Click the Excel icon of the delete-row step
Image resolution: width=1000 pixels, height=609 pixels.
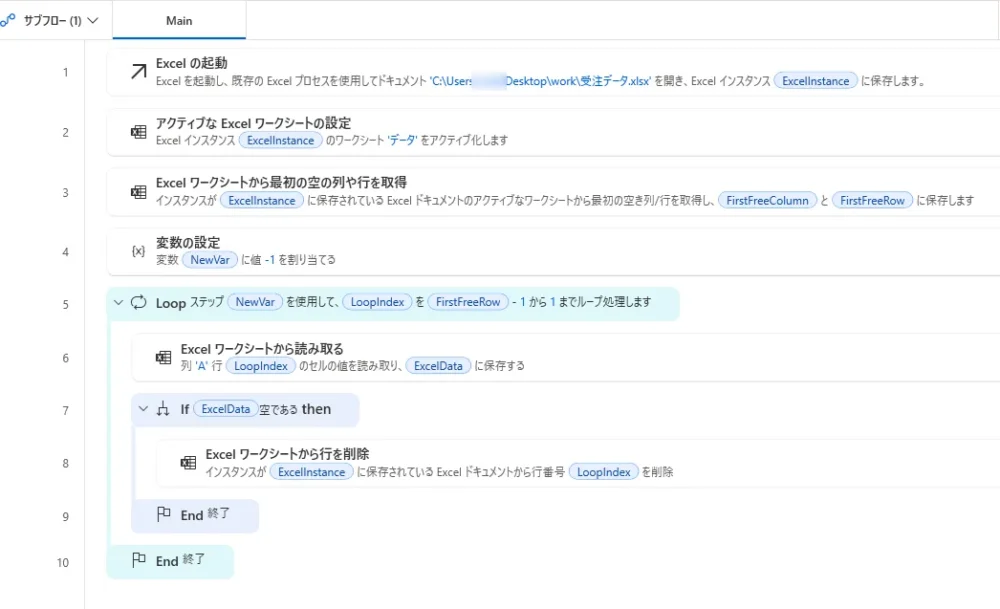click(188, 462)
